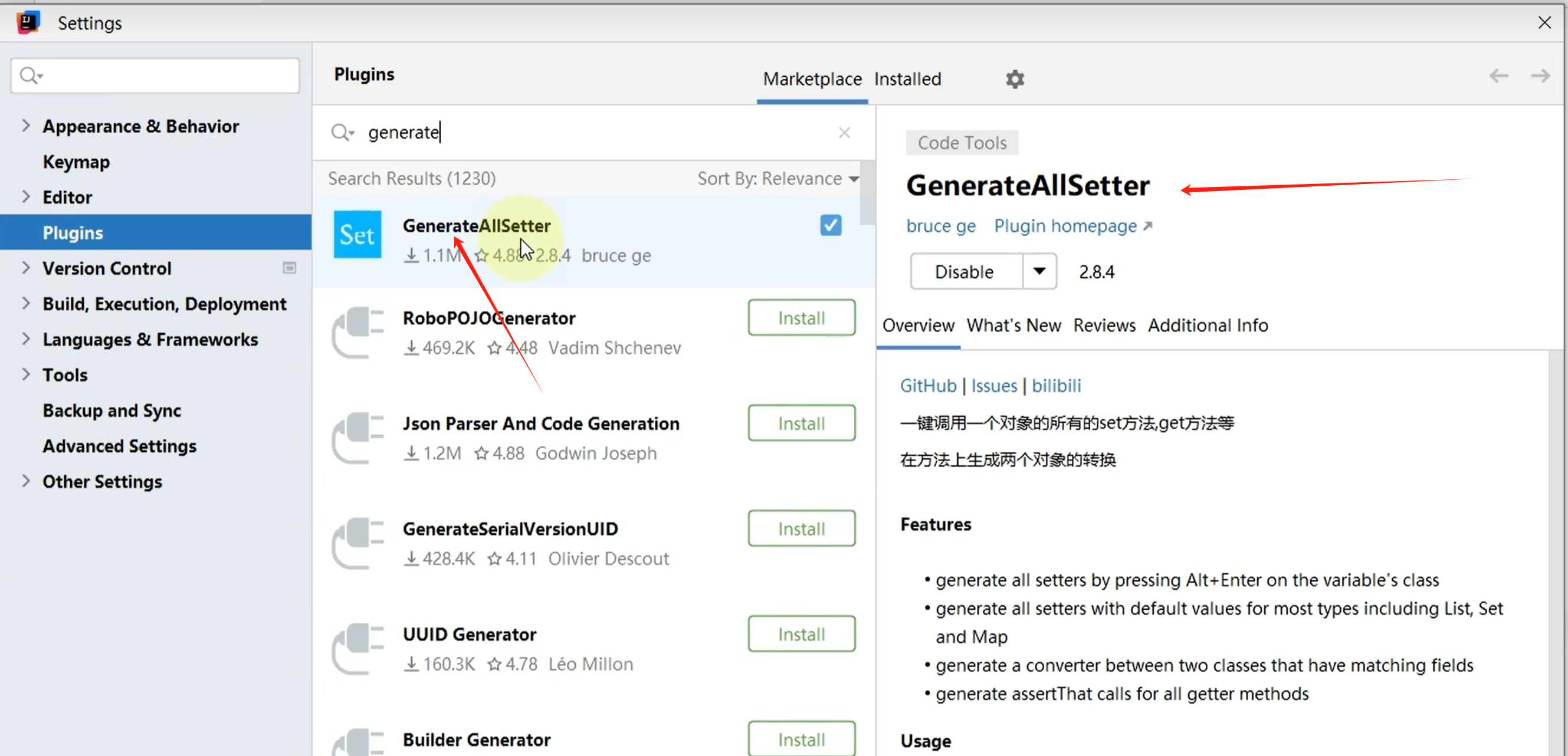Select Json Parser And Code Generation title
Screen dimensions: 1568x756
pos(540,423)
